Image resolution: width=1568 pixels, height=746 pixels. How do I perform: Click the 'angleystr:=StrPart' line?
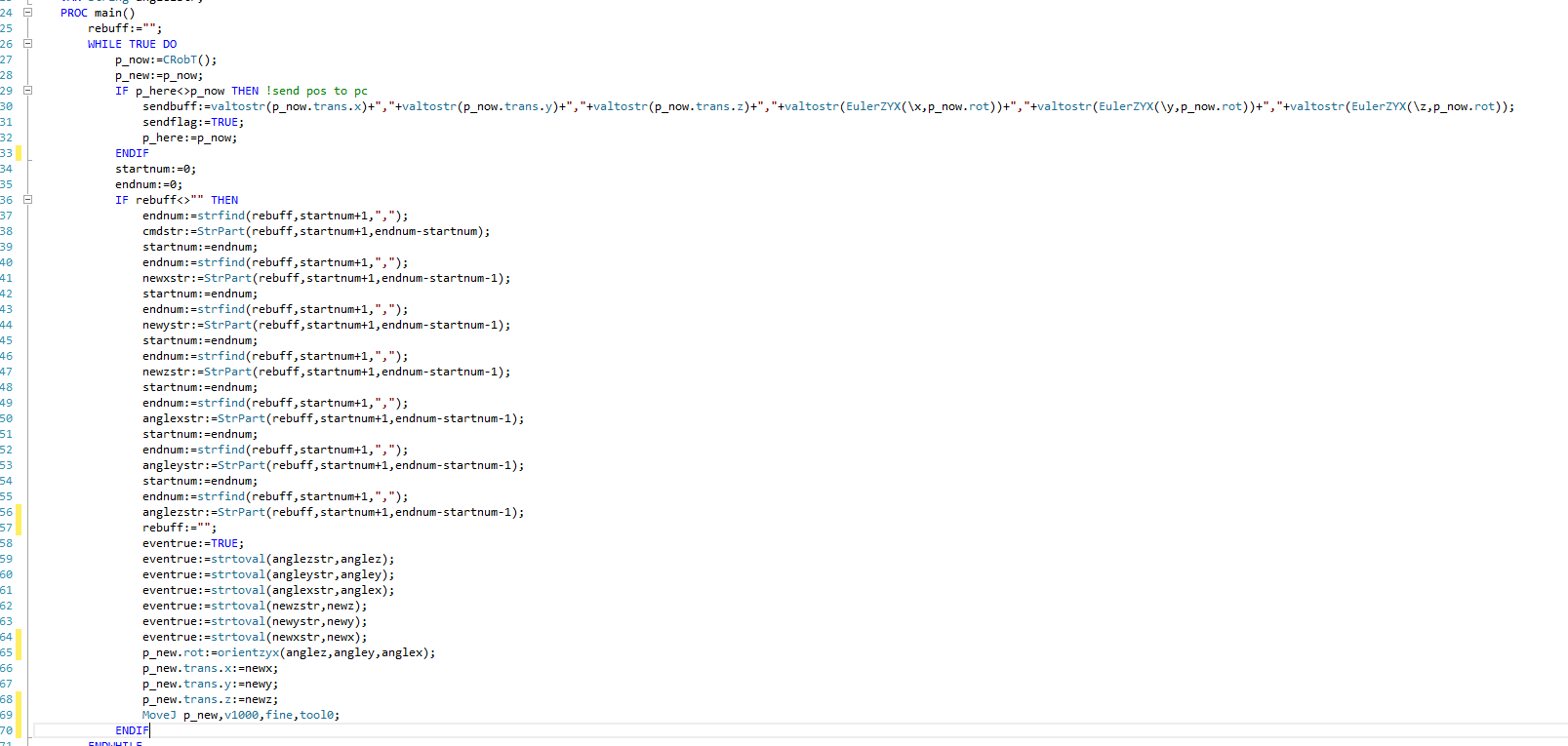[x=334, y=465]
